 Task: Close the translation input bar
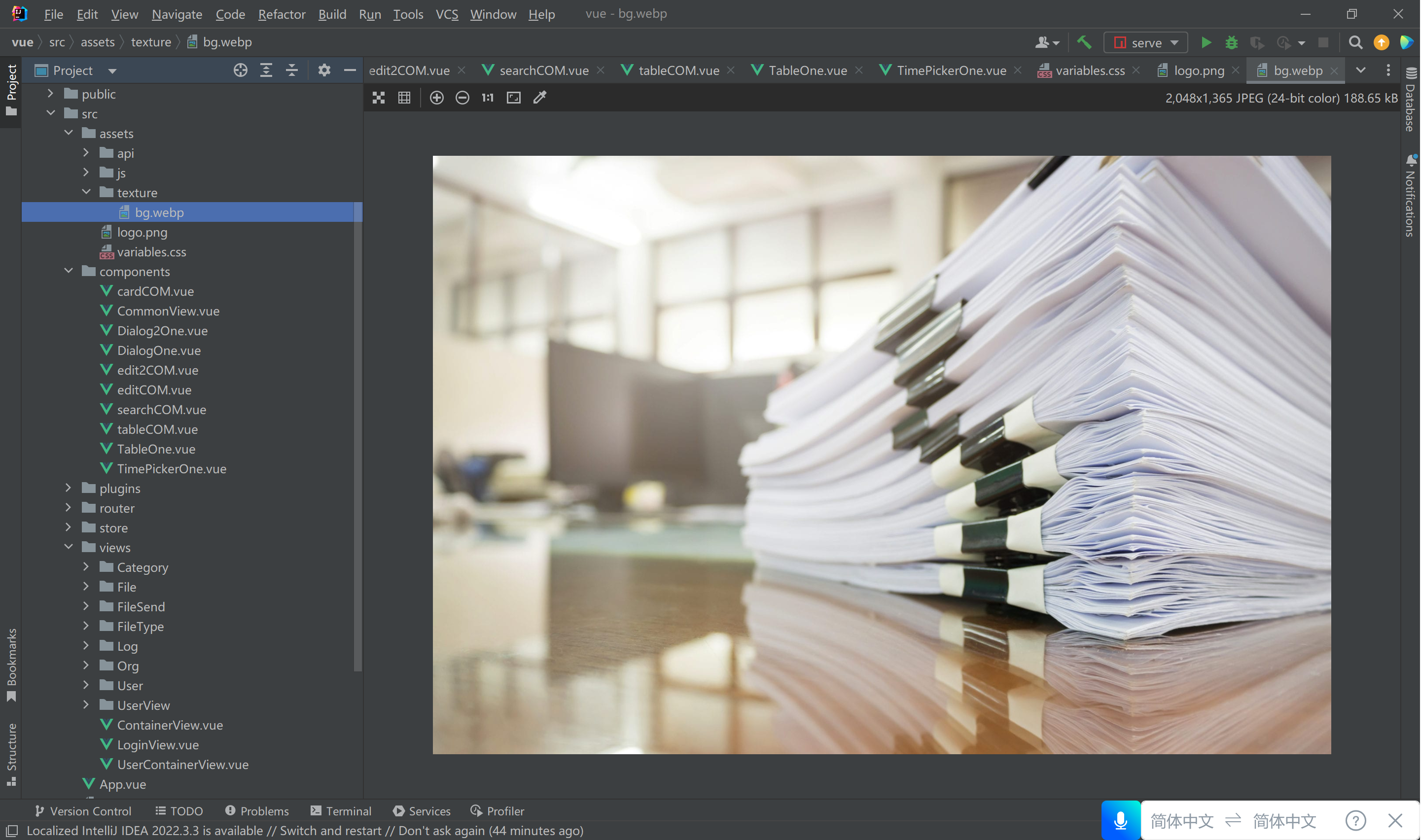(1395, 820)
